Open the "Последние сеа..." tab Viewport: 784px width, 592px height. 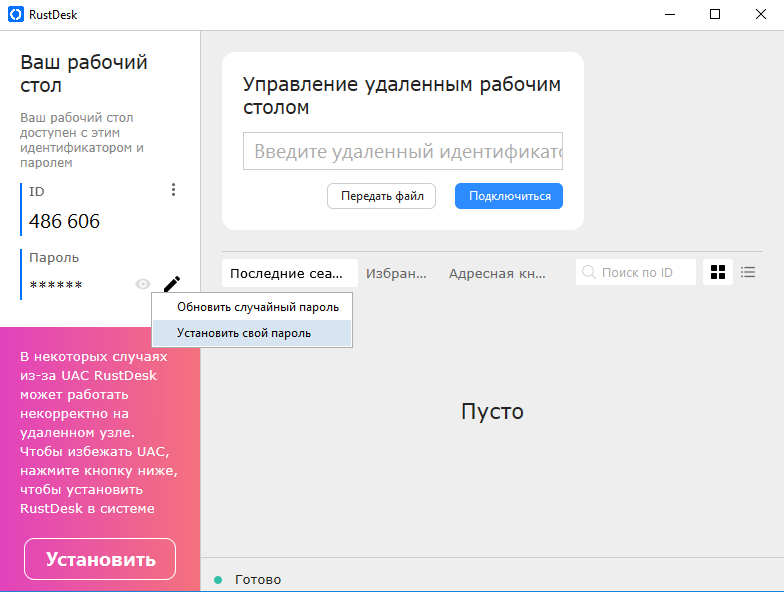click(x=290, y=273)
